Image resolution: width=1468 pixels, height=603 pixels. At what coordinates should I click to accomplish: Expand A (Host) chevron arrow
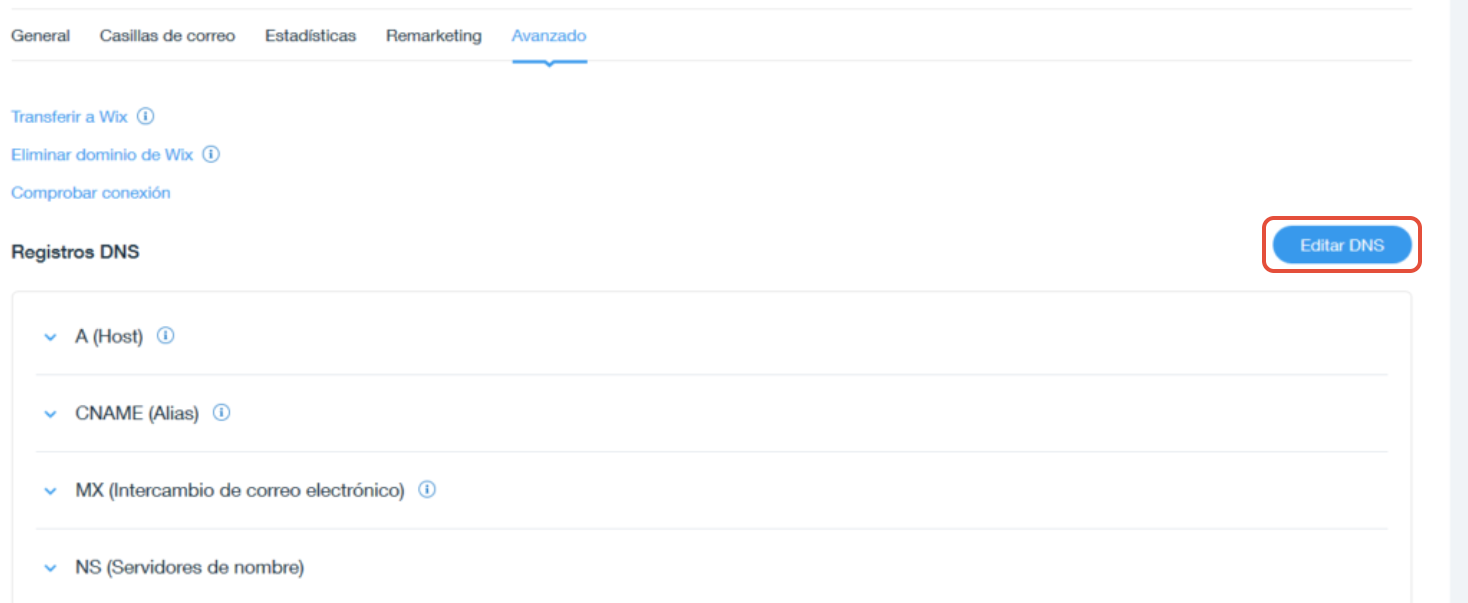coord(51,337)
